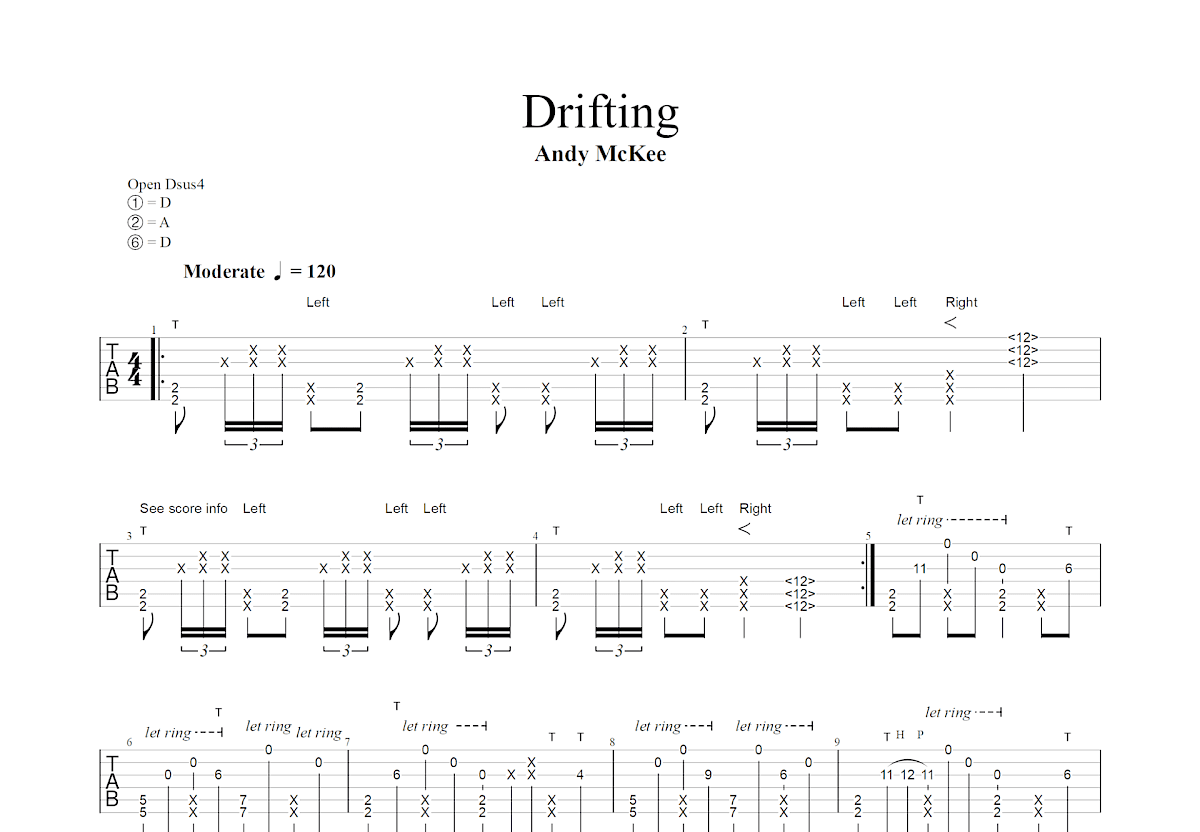Click fret number 9 in measure 8
Image resolution: width=1200 pixels, height=832 pixels.
[708, 774]
